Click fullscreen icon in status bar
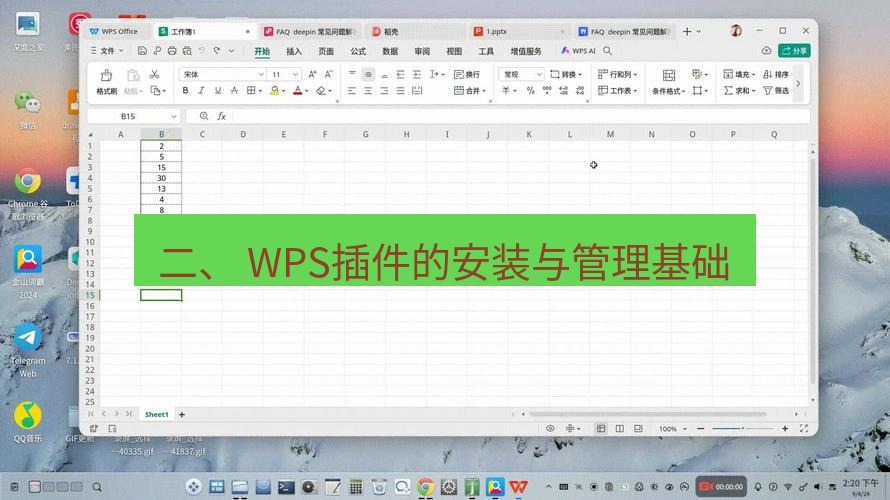 click(804, 428)
